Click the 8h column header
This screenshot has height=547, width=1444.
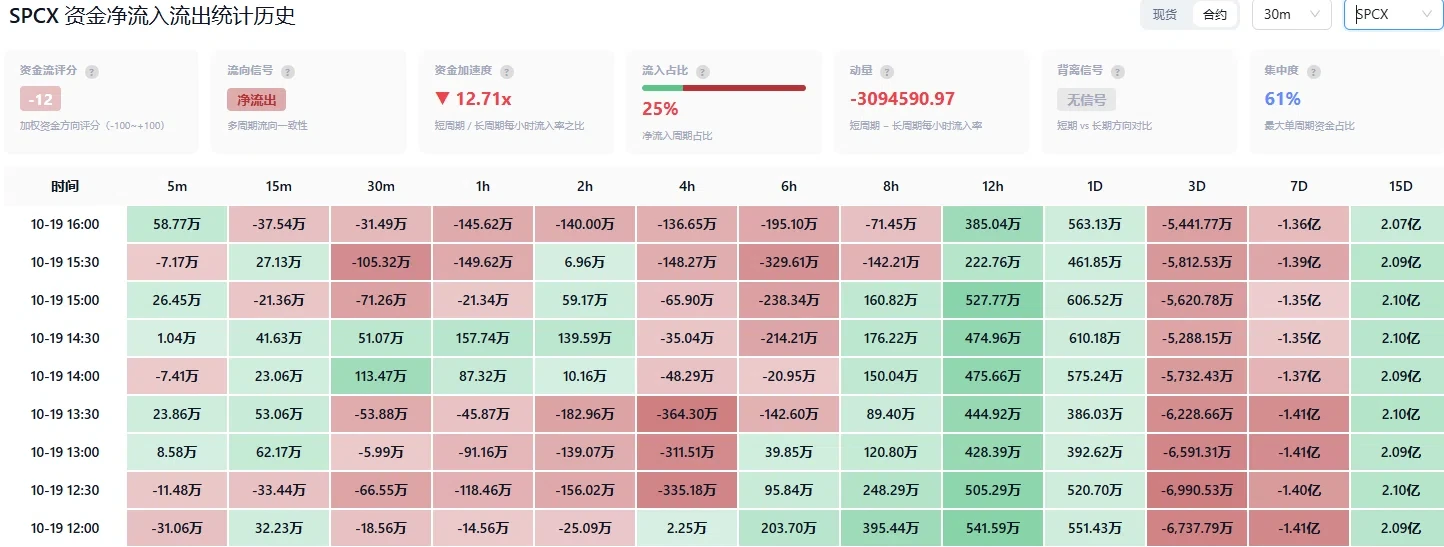coord(891,187)
